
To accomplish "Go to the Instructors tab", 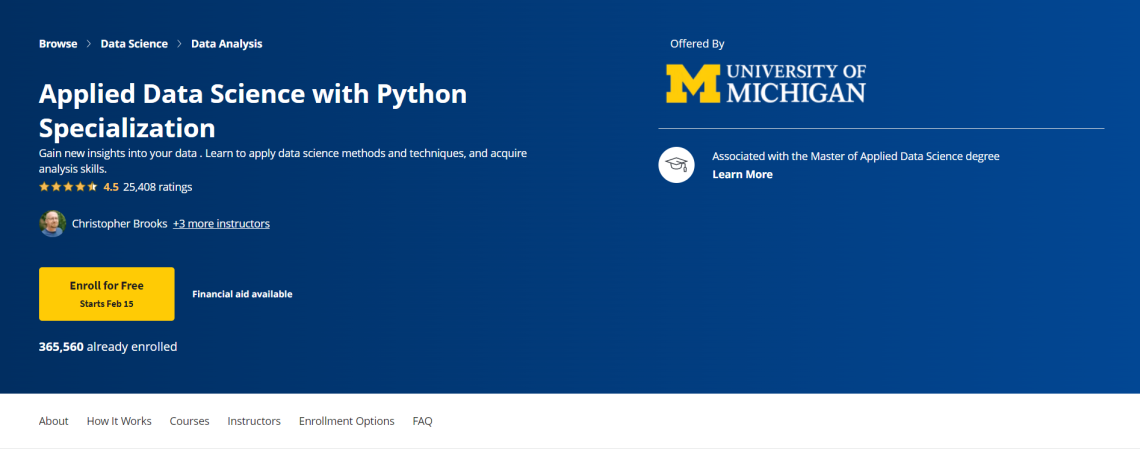I will point(254,421).
